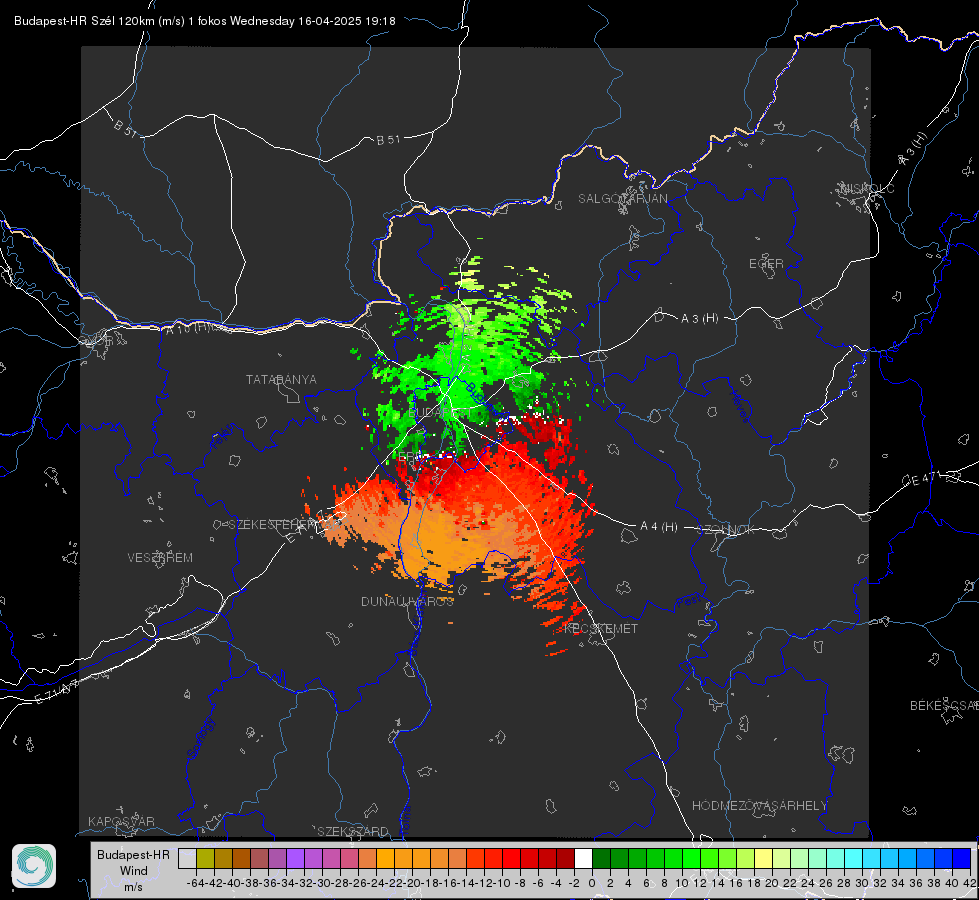Image resolution: width=979 pixels, height=900 pixels.
Task: Select the white swatch between -2 and 0
Action: point(583,858)
